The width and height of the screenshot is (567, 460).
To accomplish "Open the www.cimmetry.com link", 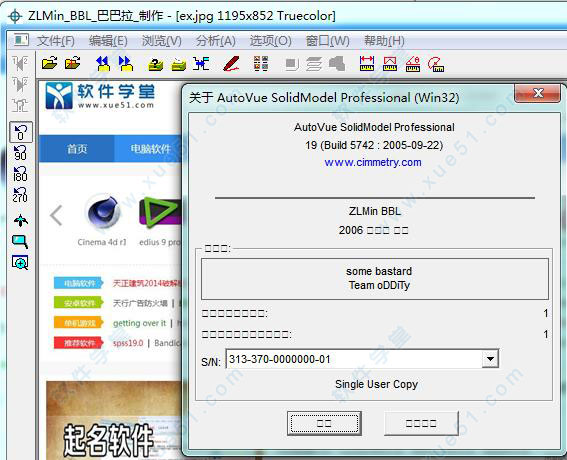I will pos(373,162).
